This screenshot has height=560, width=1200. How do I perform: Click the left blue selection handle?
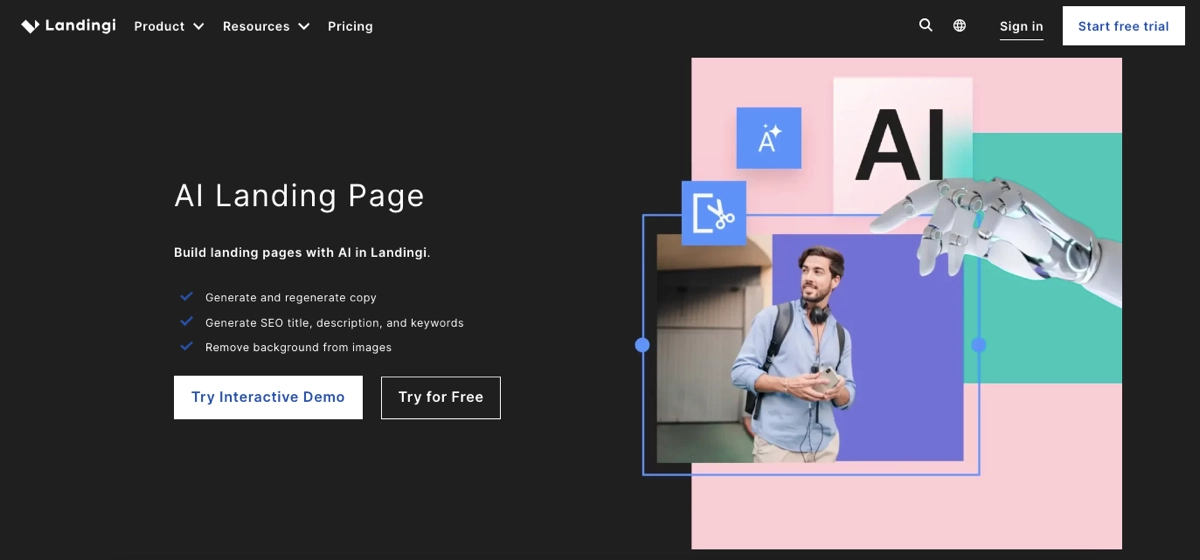point(642,345)
